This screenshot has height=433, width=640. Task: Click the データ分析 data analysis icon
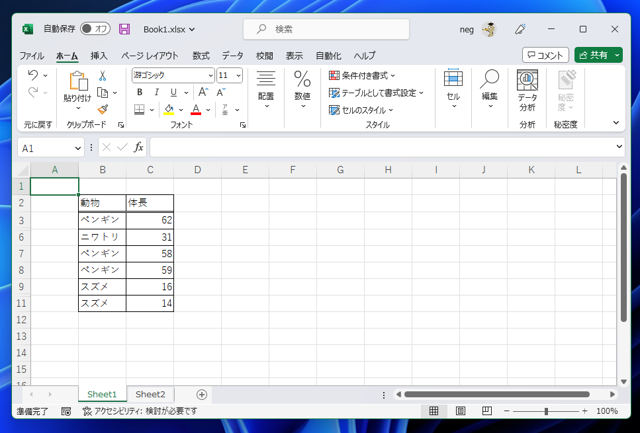[527, 91]
